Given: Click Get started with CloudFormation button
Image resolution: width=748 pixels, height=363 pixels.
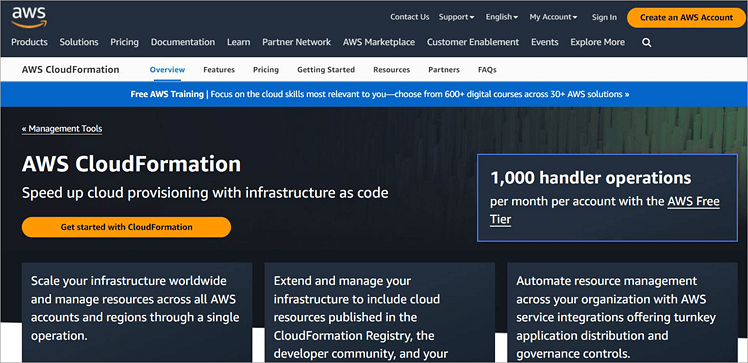Looking at the screenshot, I should 126,227.
